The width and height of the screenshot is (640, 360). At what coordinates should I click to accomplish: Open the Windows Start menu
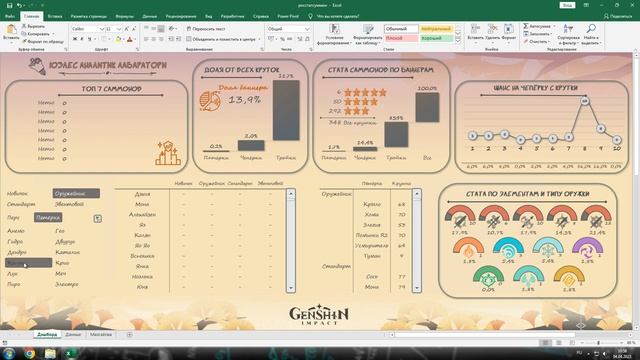pyautogui.click(x=9, y=353)
